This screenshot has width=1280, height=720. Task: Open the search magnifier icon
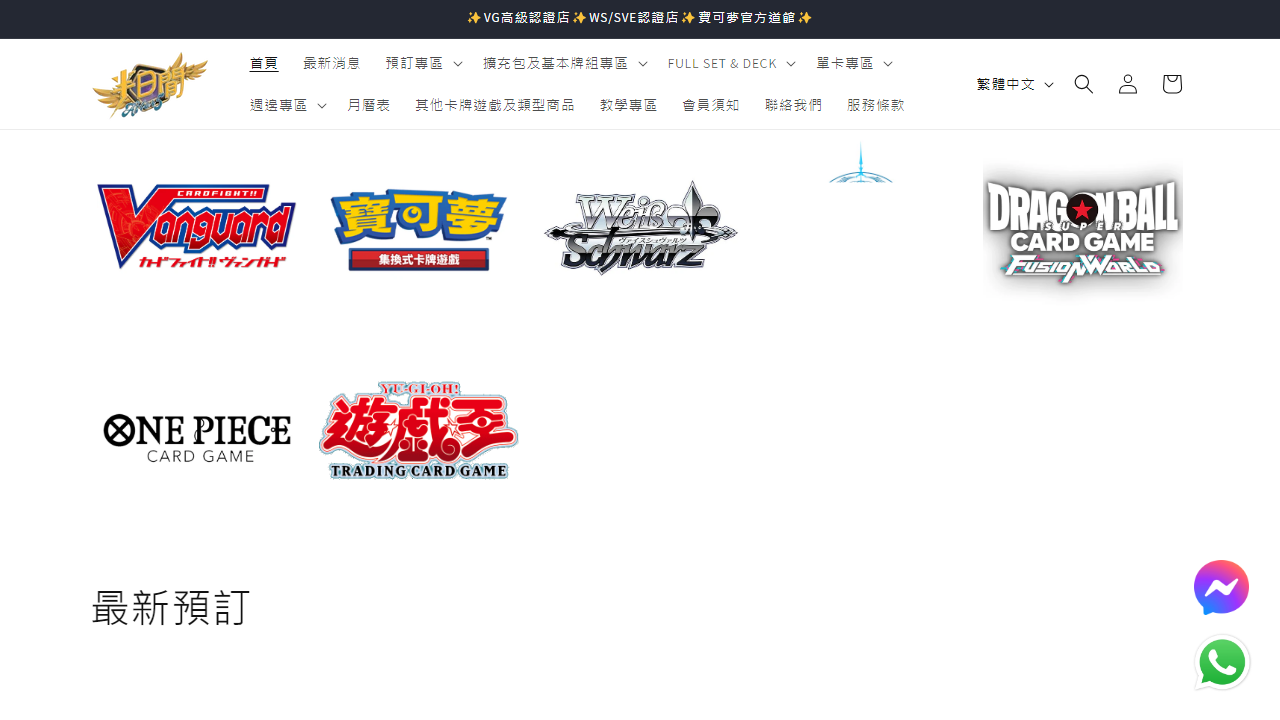(x=1084, y=84)
